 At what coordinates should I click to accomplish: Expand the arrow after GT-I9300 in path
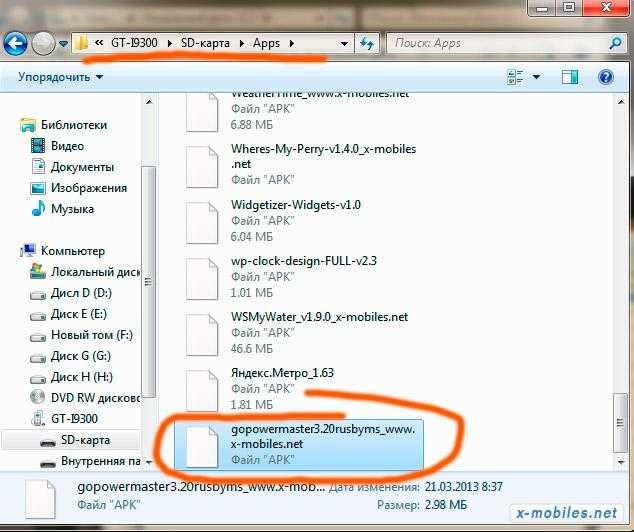(169, 43)
